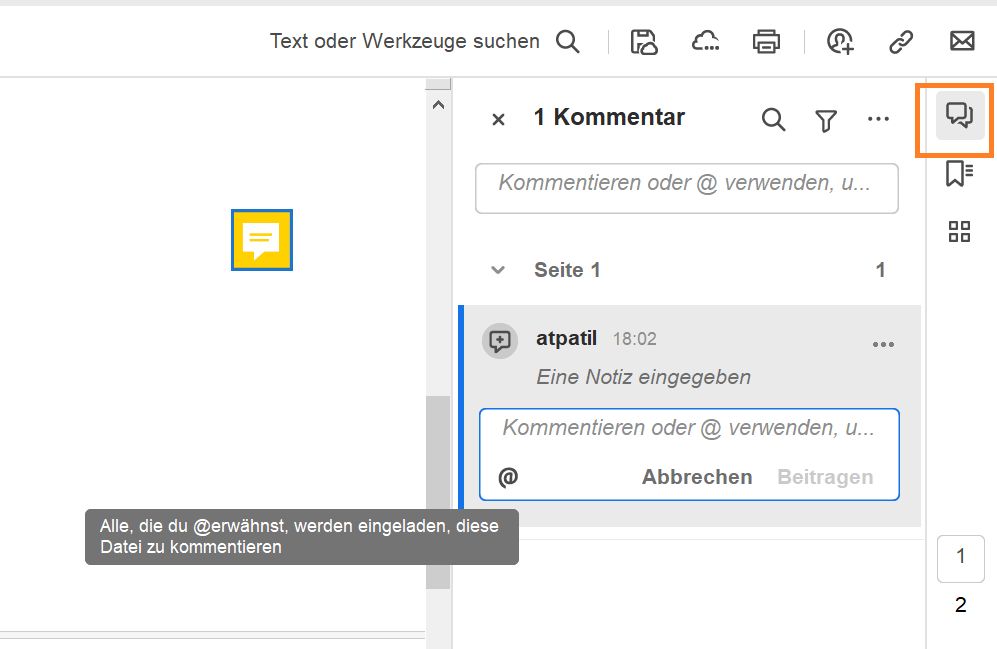This screenshot has height=649, width=997.
Task: Open more options on atpatil's comment
Action: click(x=883, y=343)
